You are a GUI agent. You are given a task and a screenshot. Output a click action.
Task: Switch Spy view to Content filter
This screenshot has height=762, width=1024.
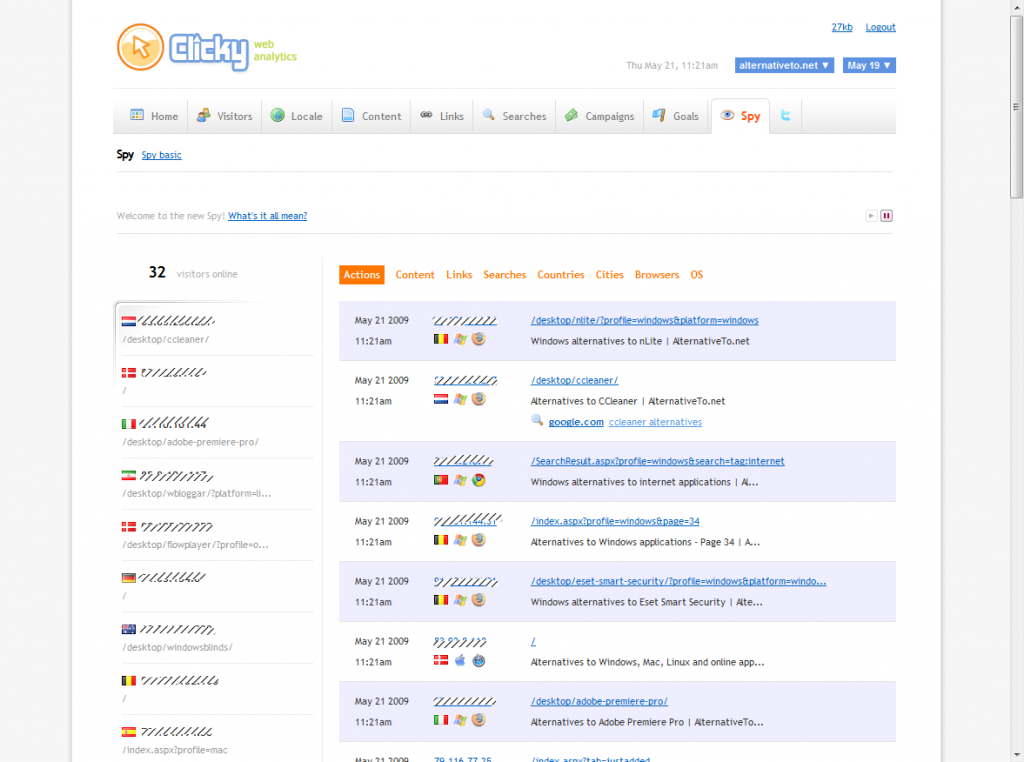tap(415, 275)
